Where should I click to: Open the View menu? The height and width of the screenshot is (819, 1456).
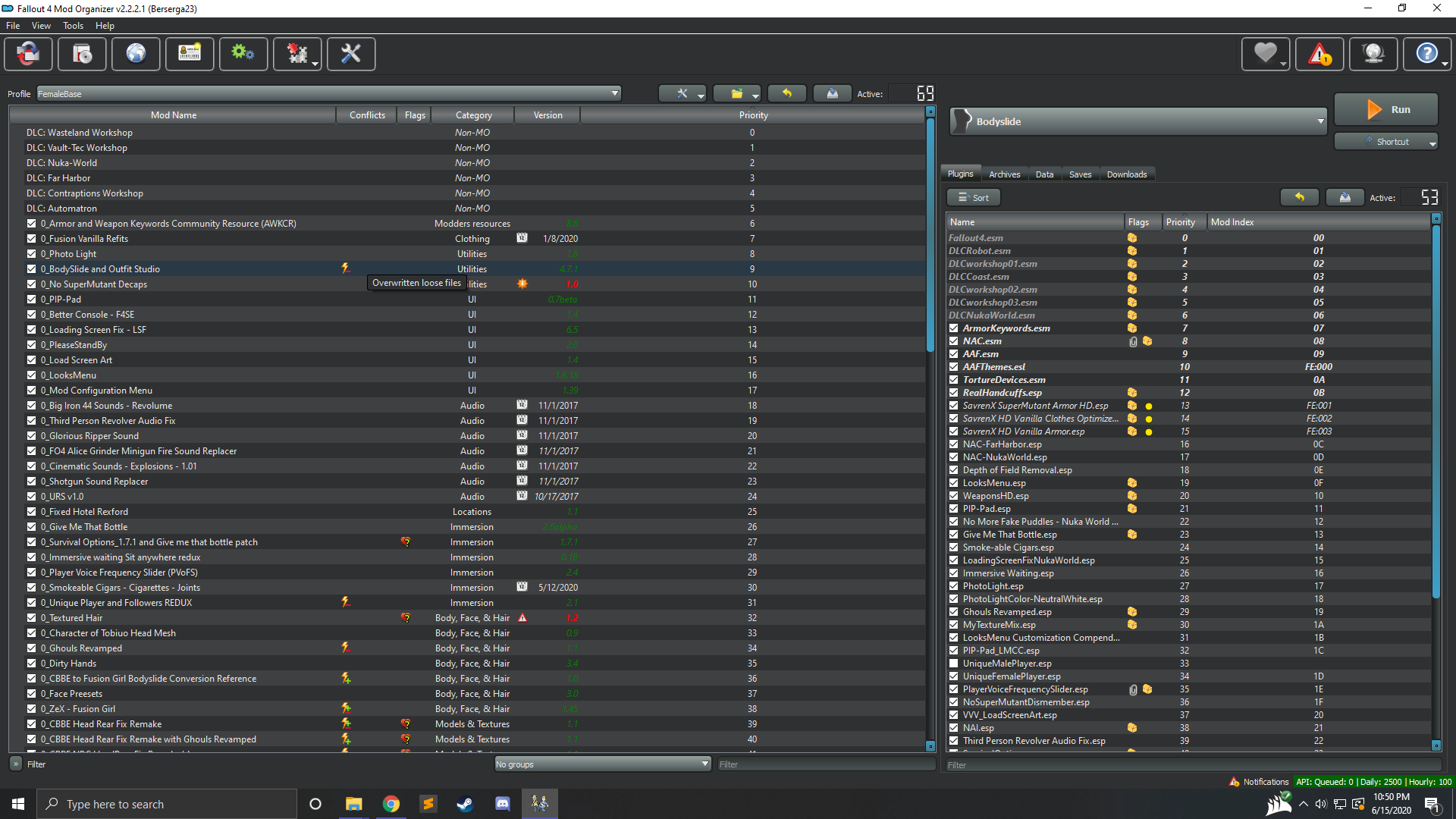click(41, 26)
